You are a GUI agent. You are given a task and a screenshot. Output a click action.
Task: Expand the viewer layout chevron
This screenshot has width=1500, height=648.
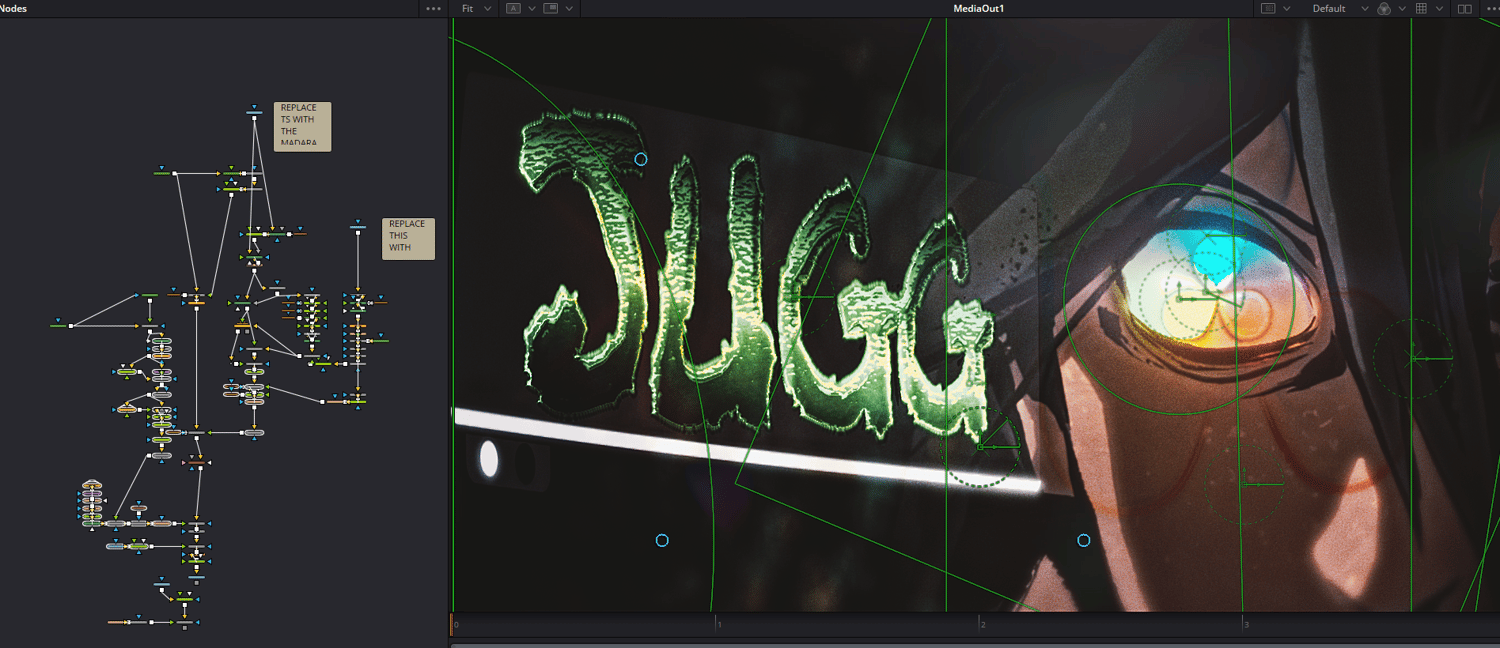[569, 8]
